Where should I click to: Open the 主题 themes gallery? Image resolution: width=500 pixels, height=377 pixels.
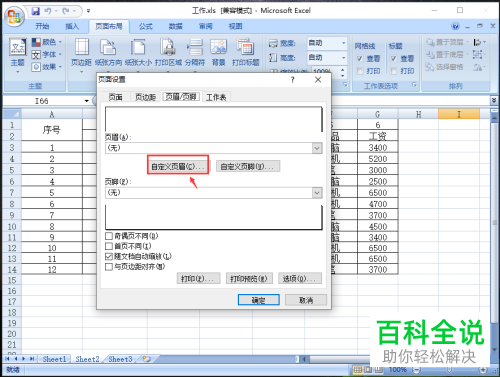coord(17,55)
